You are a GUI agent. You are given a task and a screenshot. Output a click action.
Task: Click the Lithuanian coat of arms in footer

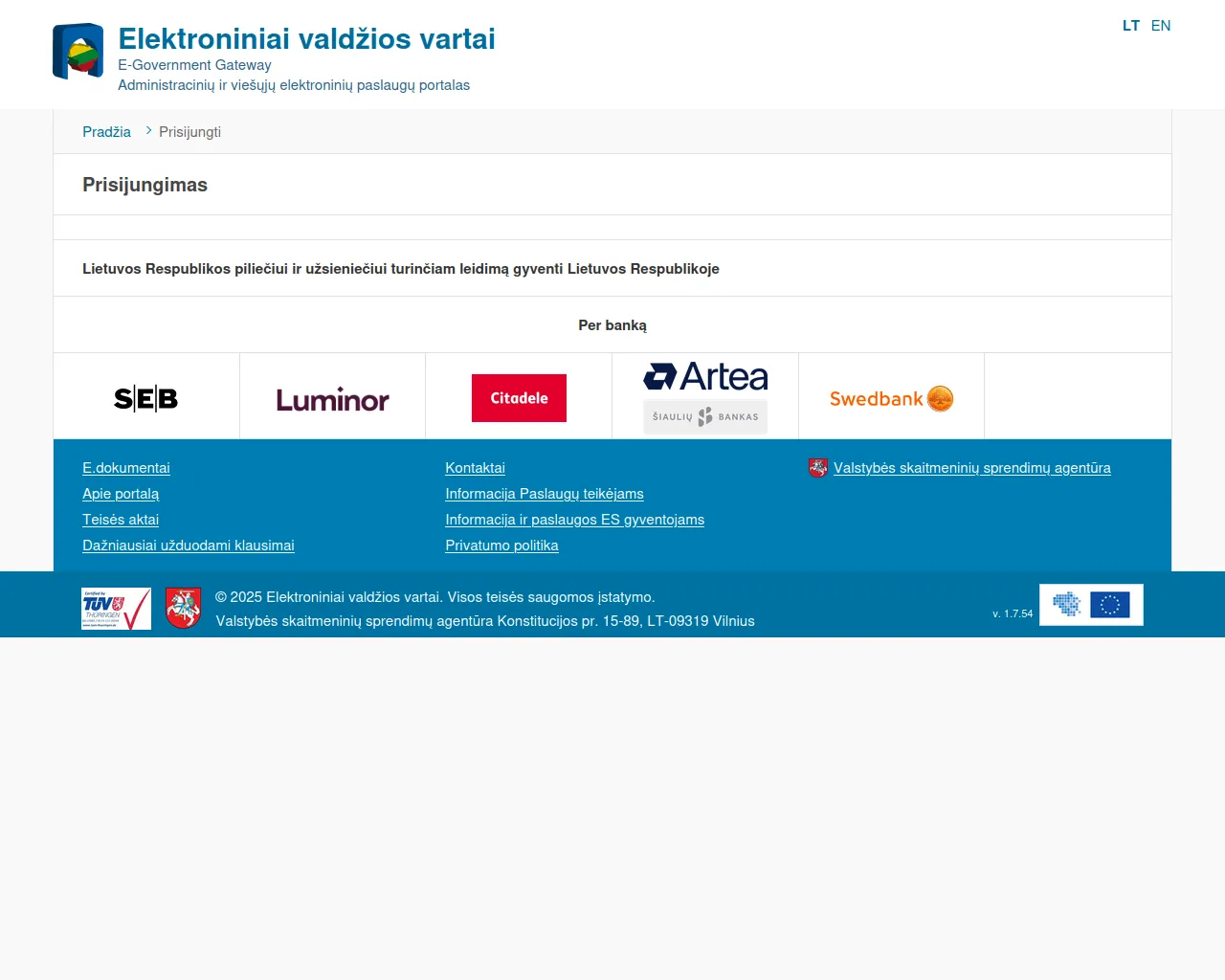(183, 609)
